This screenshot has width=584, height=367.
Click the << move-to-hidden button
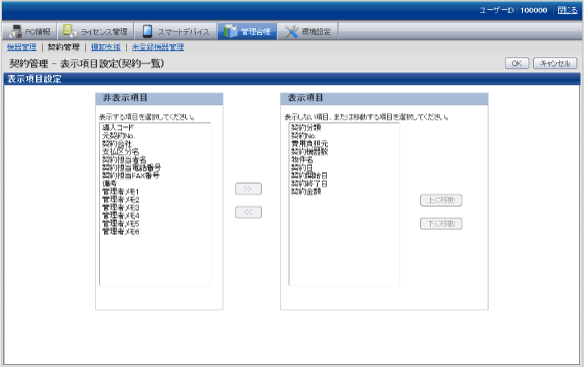point(248,212)
